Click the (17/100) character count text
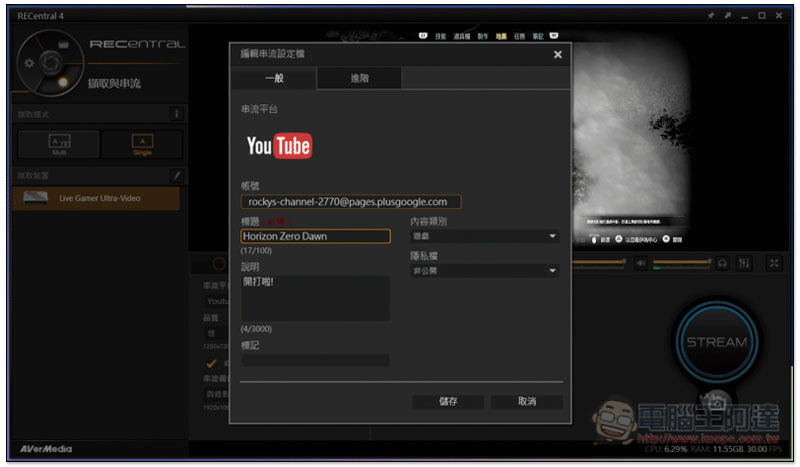 point(256,251)
